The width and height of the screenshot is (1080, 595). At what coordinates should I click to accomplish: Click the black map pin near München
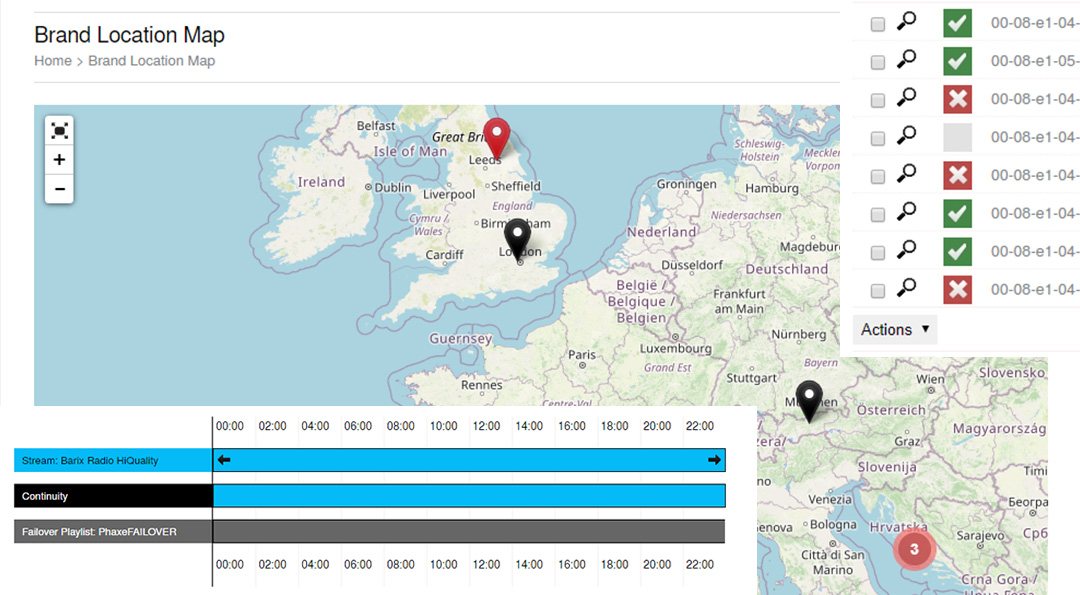[808, 400]
